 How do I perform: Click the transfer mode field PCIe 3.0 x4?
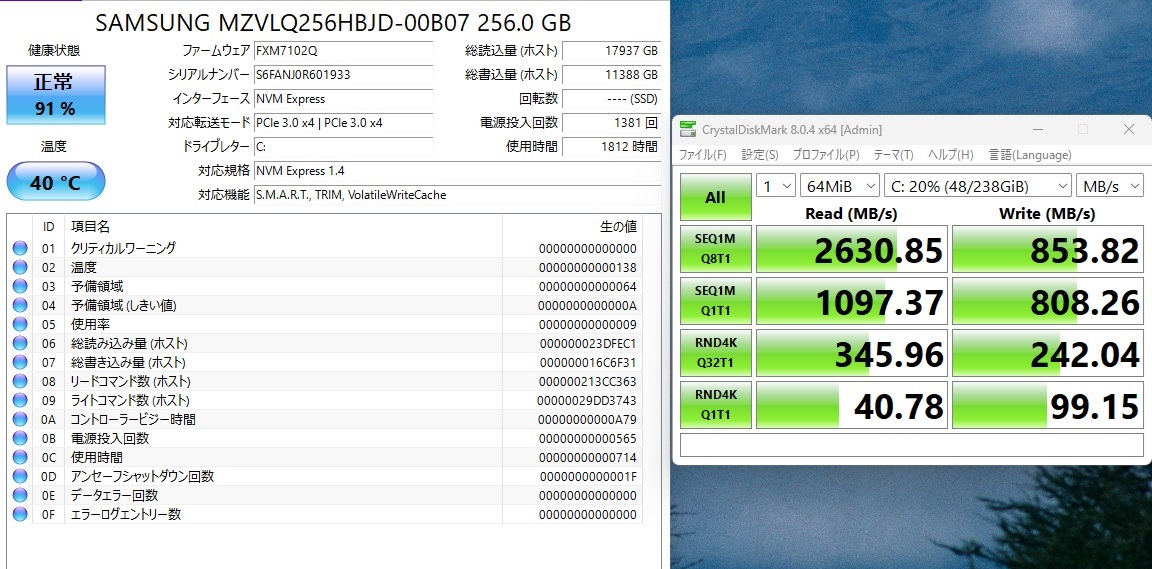click(343, 123)
